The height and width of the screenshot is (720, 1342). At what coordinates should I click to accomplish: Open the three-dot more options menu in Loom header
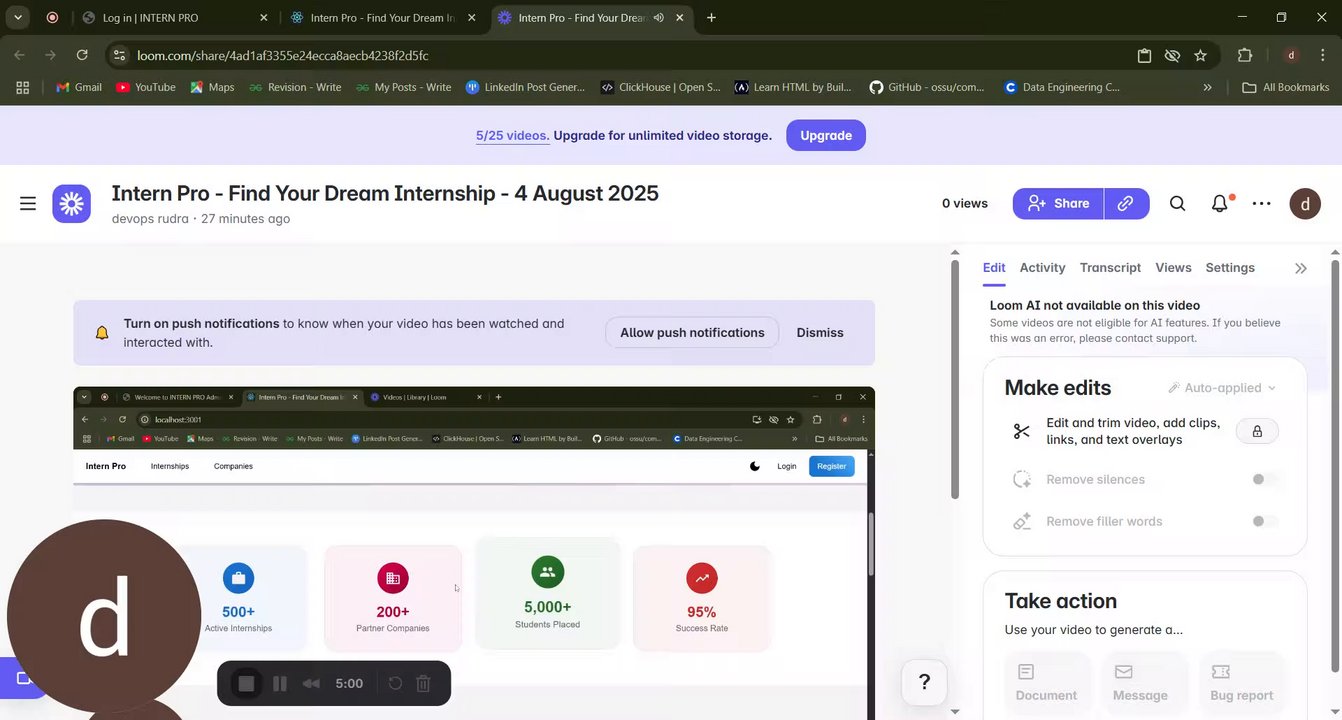pyautogui.click(x=1262, y=203)
